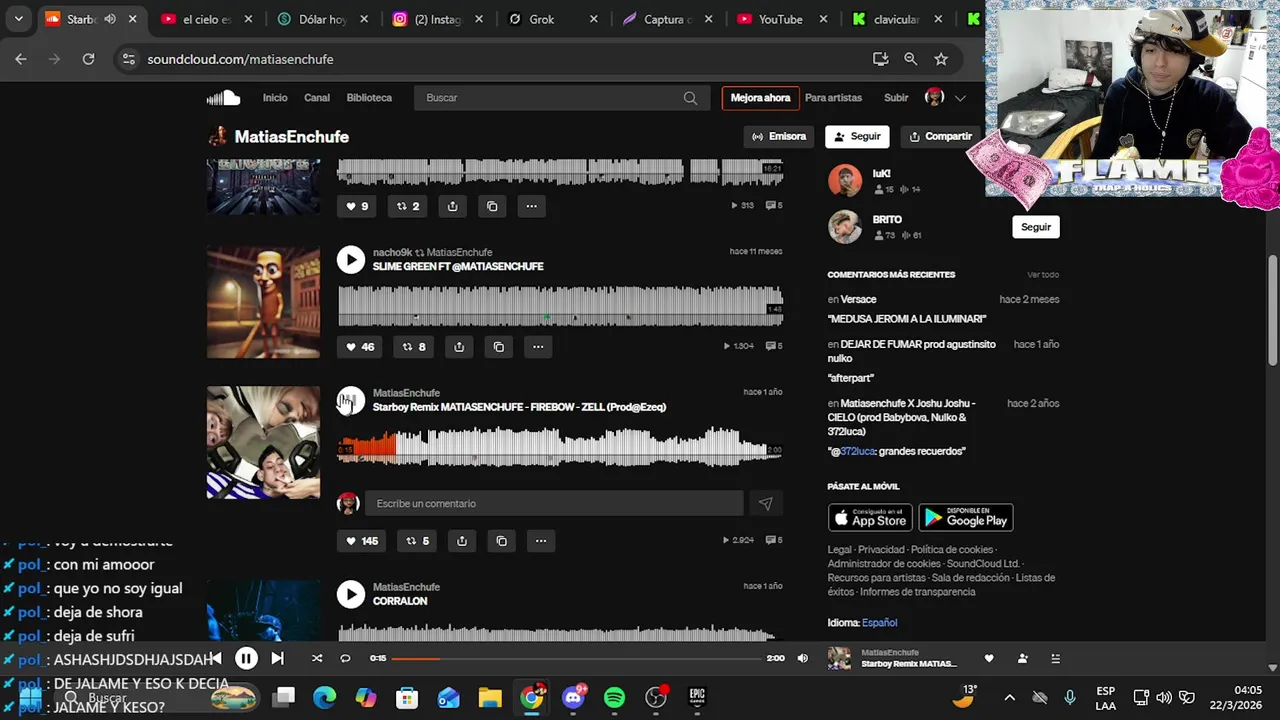Like the SLIME GREEN track (46 likes)
The image size is (1280, 720).
coord(360,347)
